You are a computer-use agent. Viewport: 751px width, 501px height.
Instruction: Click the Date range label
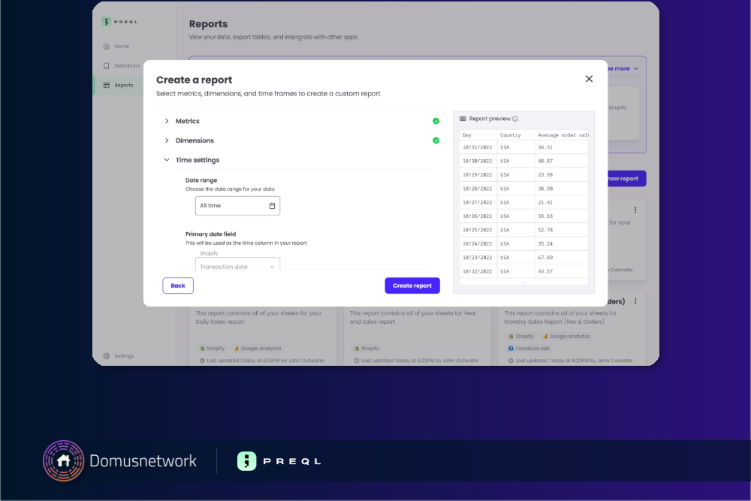click(201, 181)
